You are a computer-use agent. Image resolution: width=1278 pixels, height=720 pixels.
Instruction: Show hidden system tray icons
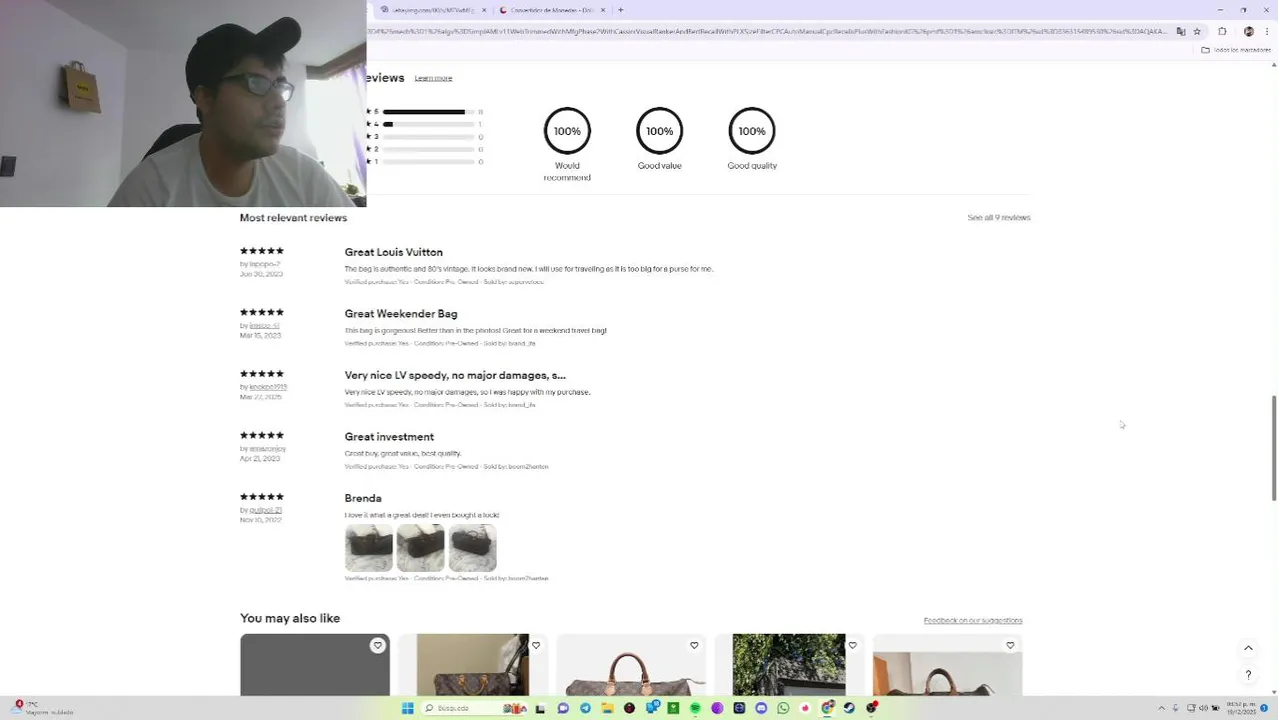coord(1162,708)
